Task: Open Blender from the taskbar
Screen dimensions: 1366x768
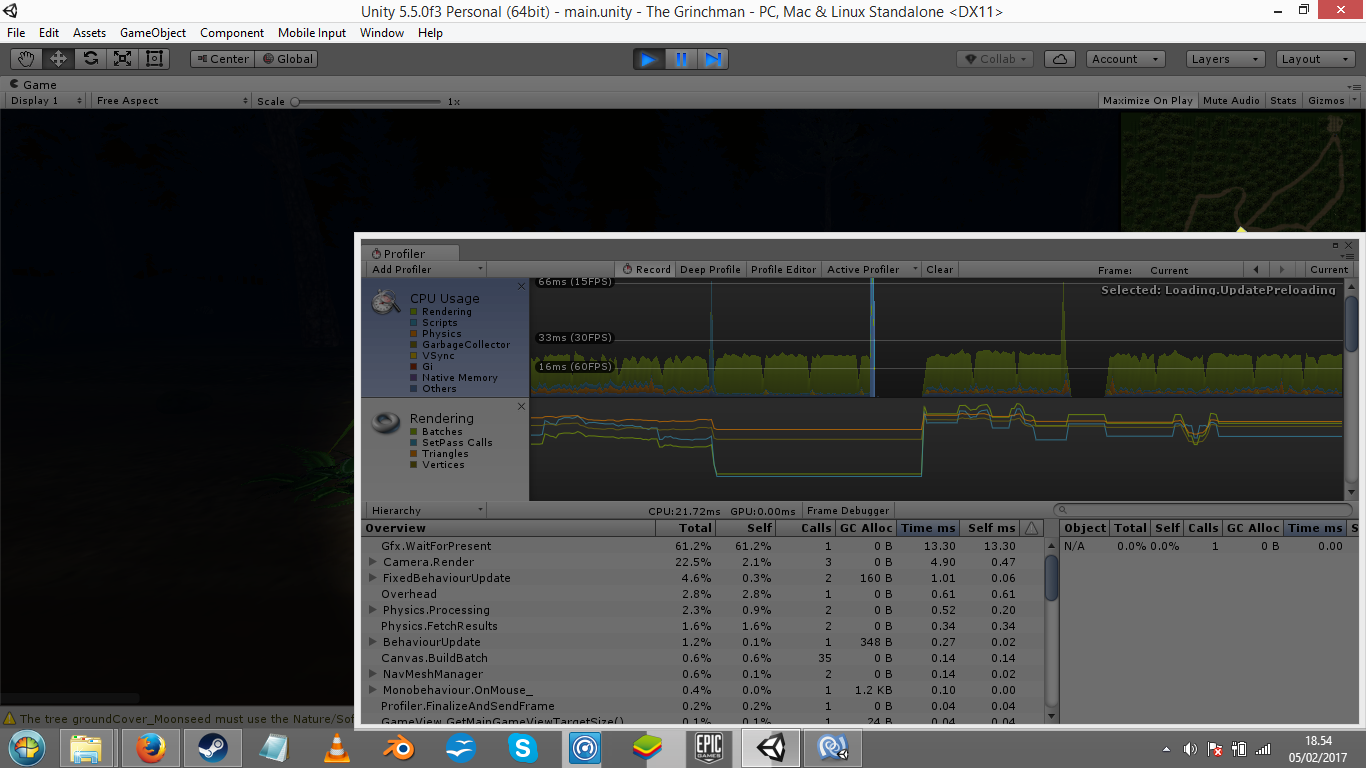Action: 399,747
